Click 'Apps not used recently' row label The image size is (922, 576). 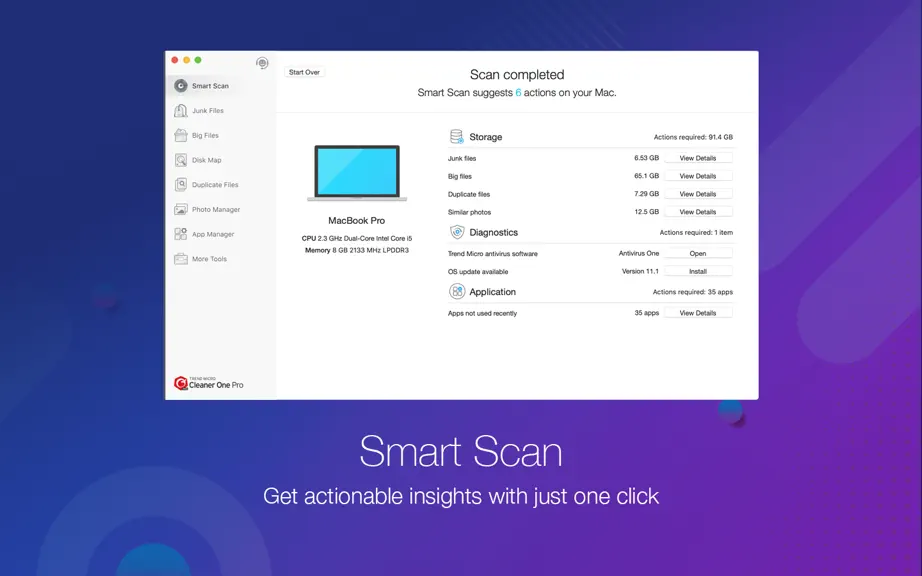coord(482,313)
